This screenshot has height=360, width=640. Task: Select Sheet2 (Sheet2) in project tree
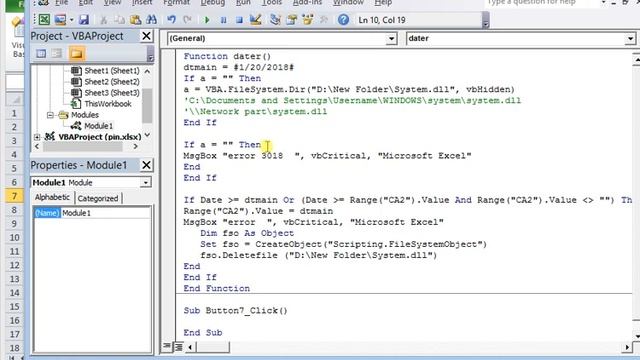coord(111,82)
